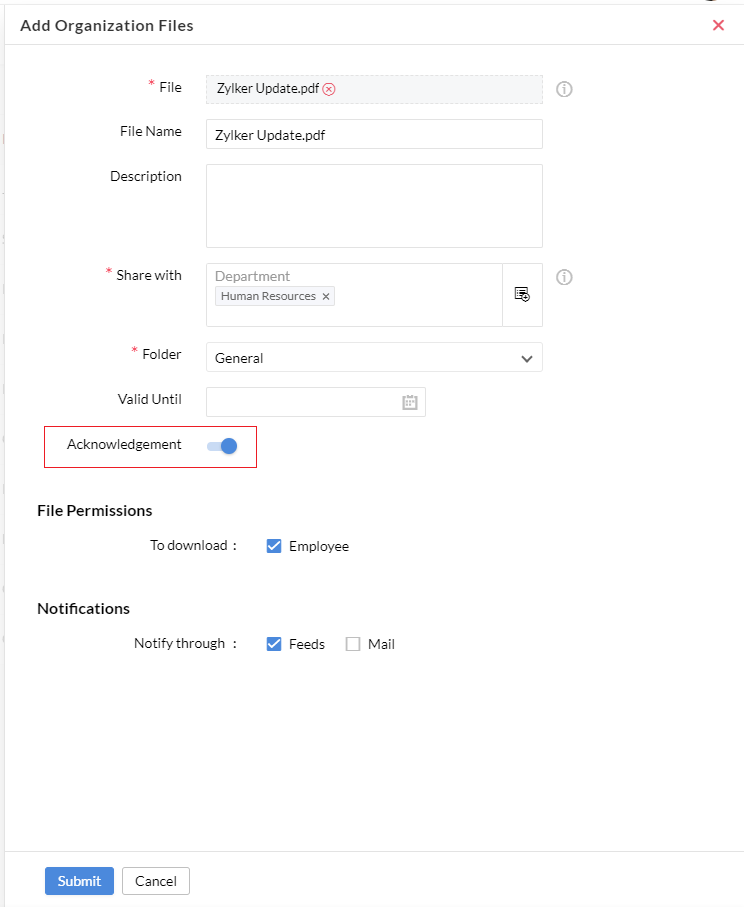Click the info icon beside Share with

[564, 277]
